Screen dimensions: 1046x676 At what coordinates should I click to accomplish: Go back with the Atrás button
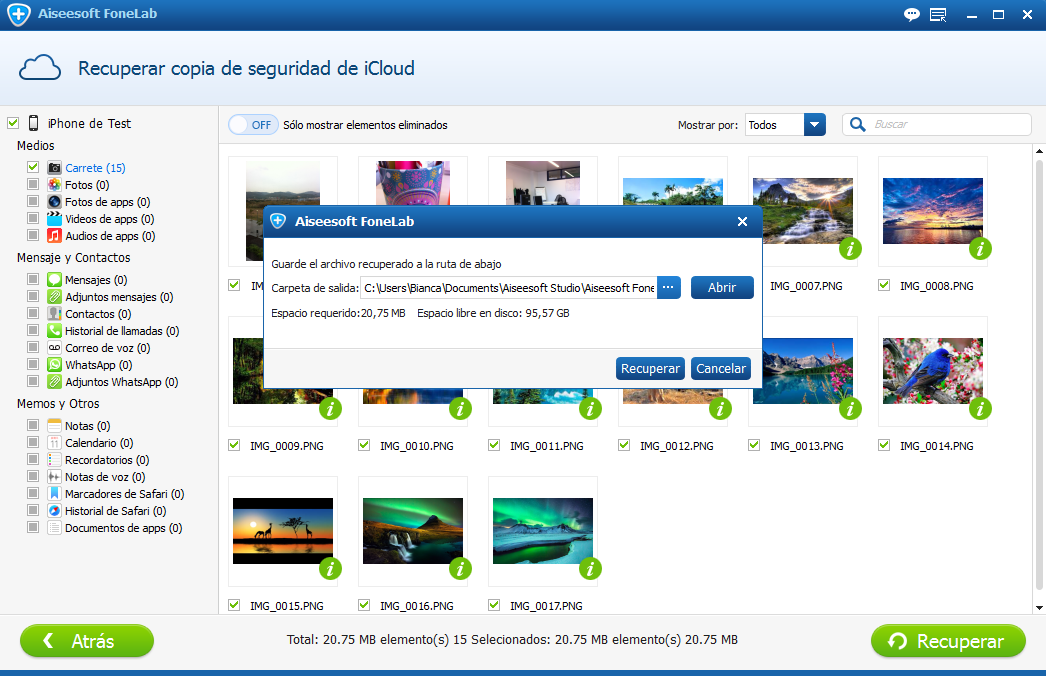point(87,641)
